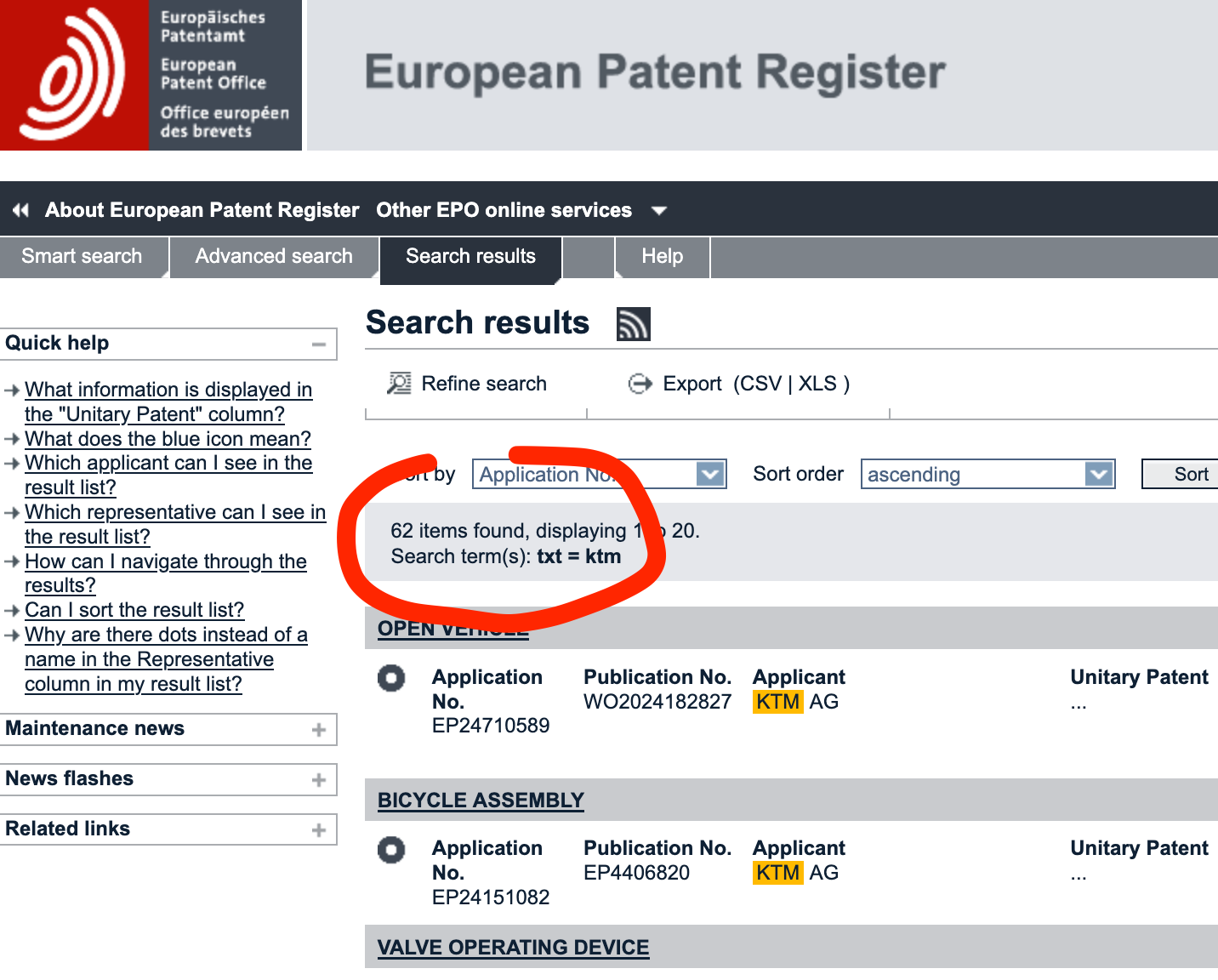Export the results as CSV
This screenshot has width=1218, height=980.
tap(760, 384)
